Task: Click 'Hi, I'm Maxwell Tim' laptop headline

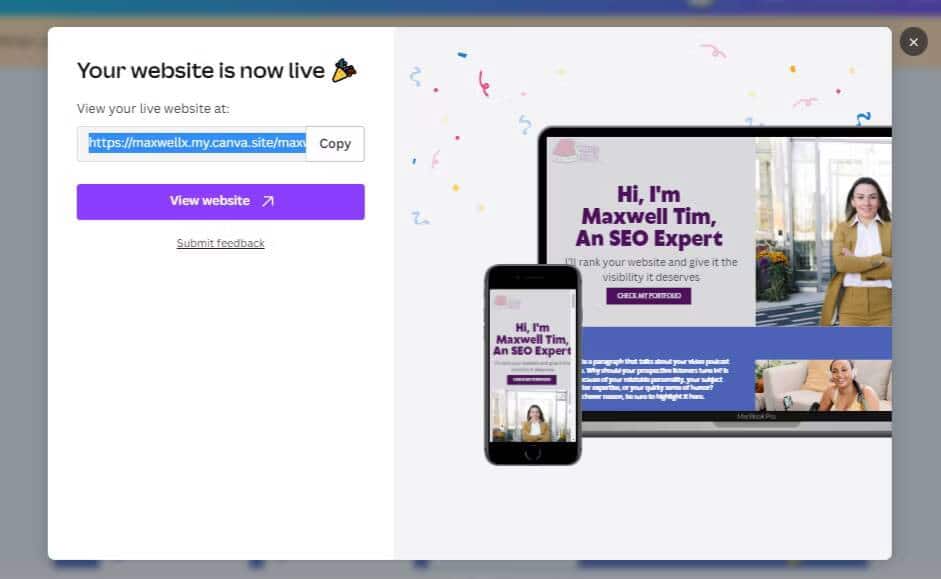Action: [x=649, y=216]
